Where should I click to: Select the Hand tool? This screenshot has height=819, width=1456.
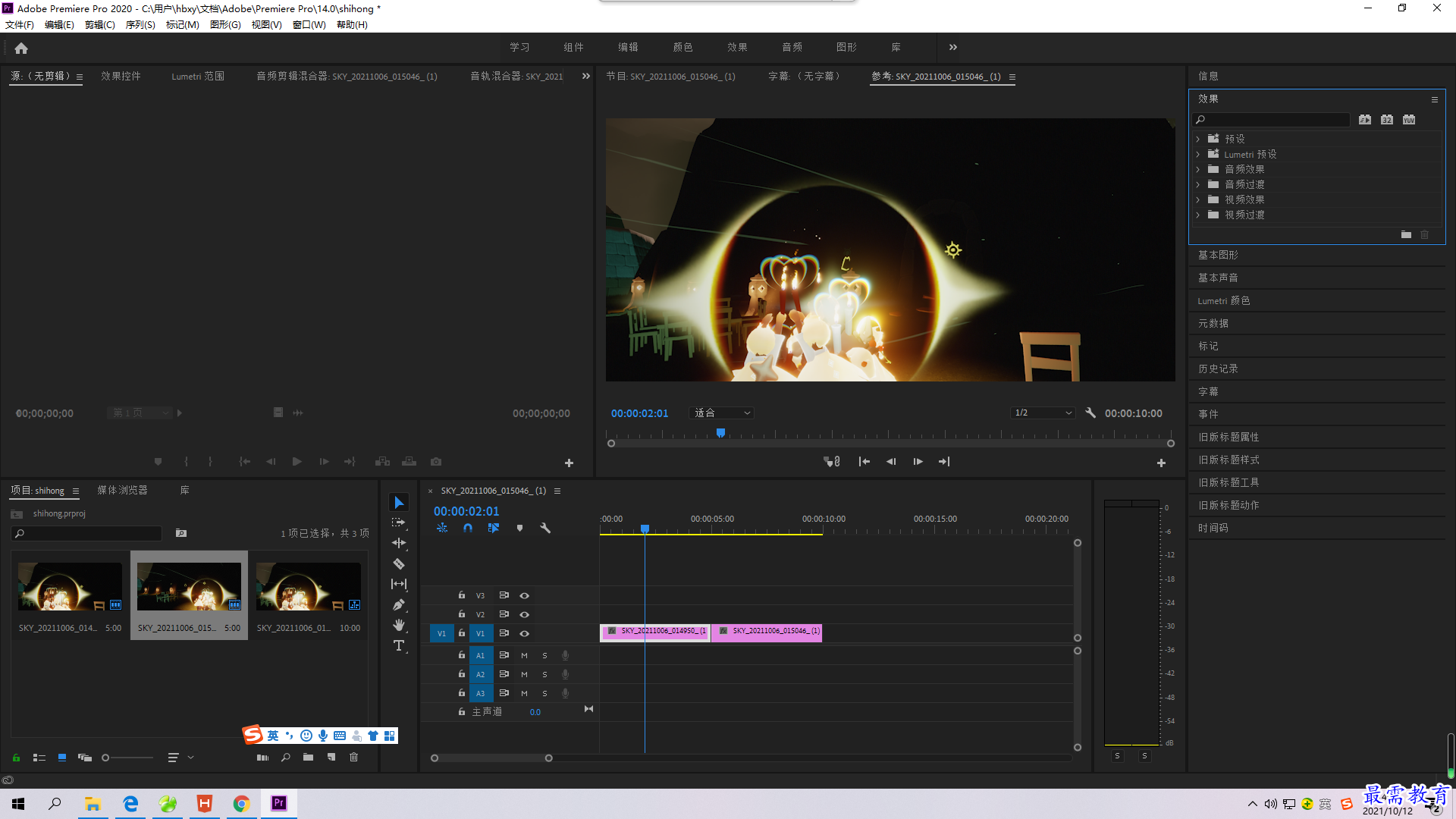(399, 625)
